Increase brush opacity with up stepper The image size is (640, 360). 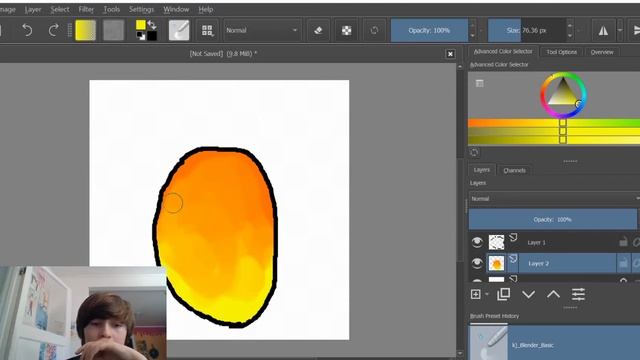pos(473,25)
